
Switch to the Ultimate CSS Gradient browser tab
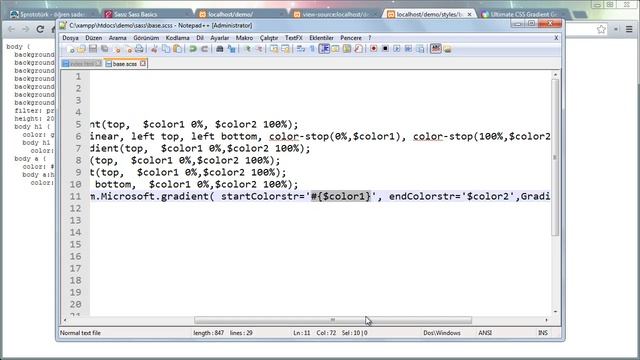click(524, 14)
